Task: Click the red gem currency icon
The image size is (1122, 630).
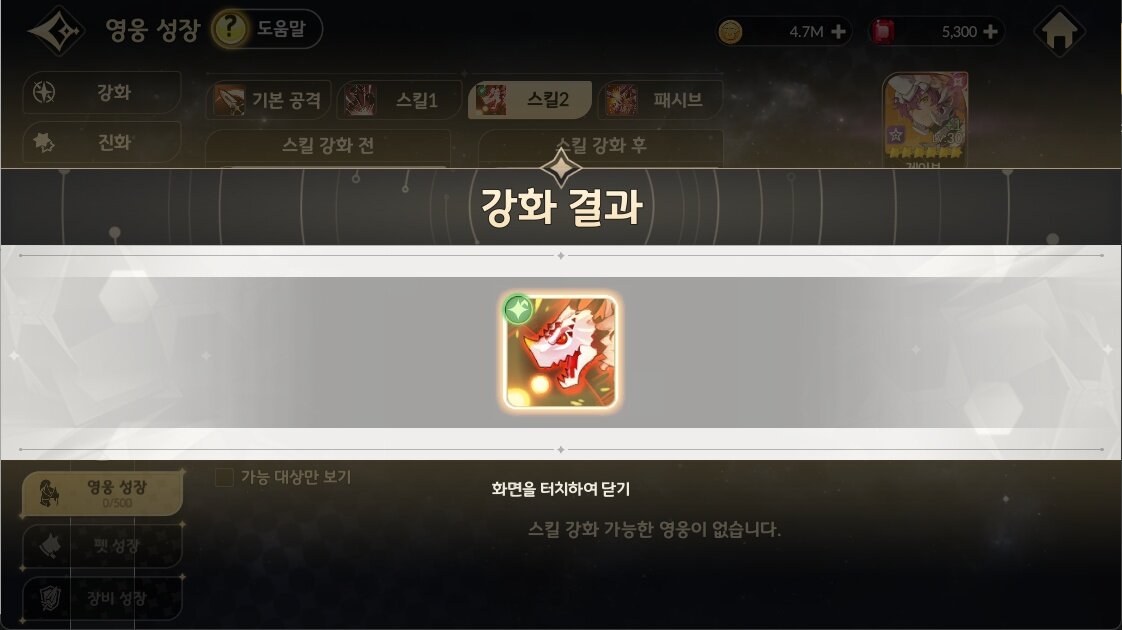Action: pyautogui.click(x=883, y=32)
